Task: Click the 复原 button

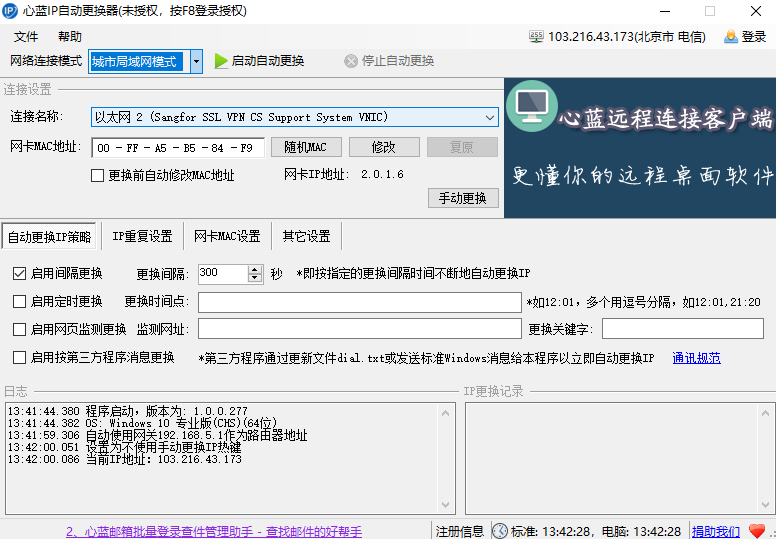Action: [462, 147]
